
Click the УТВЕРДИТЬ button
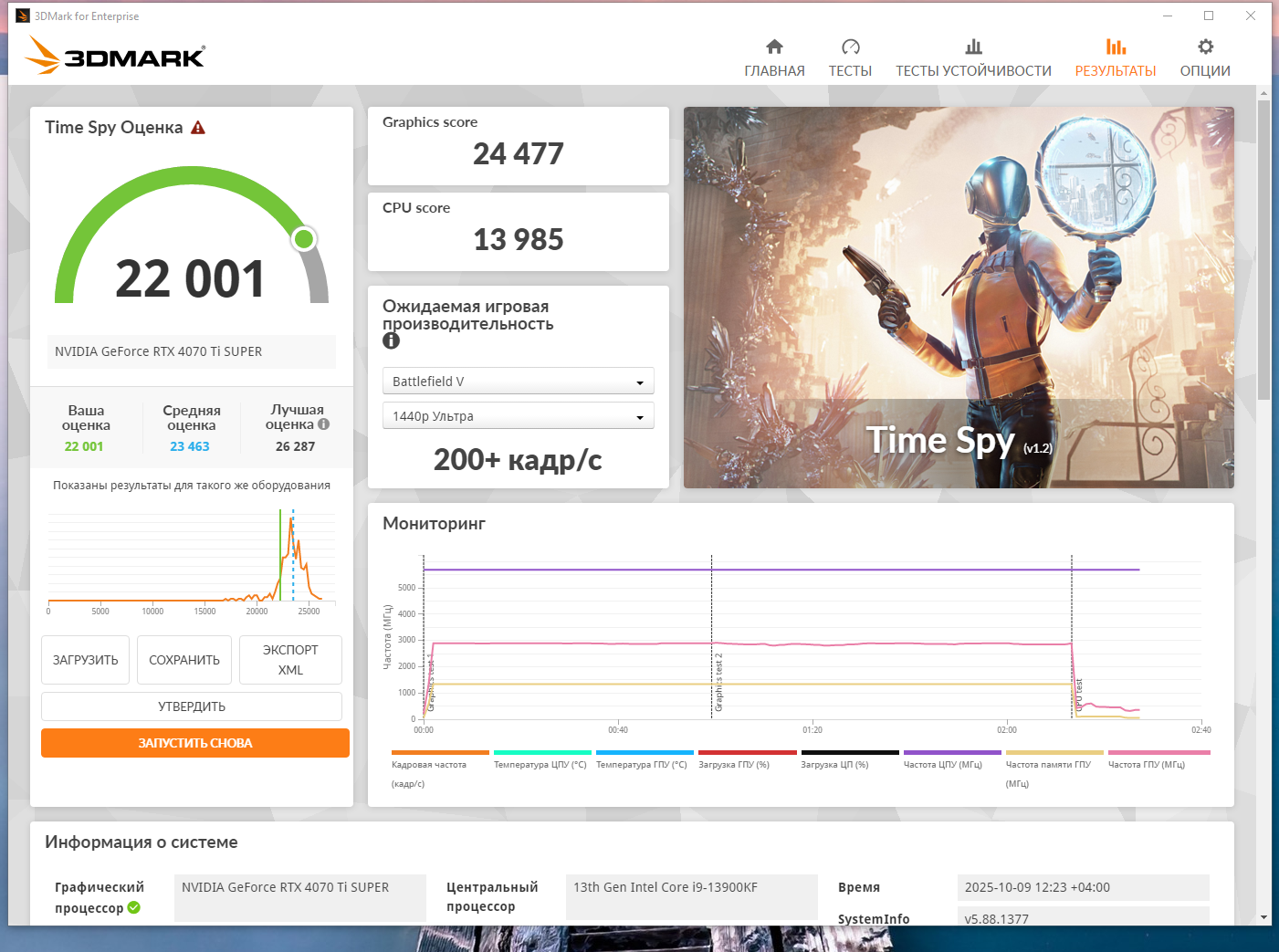(x=192, y=706)
